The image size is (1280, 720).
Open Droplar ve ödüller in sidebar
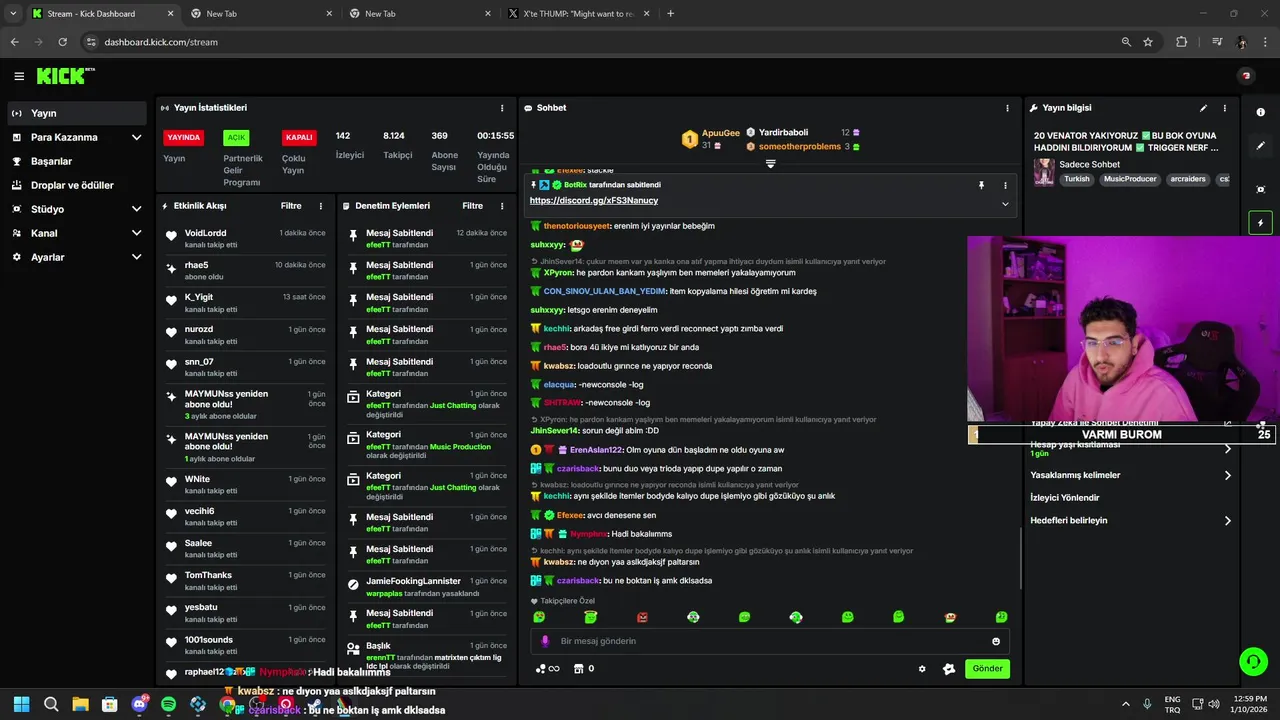(78, 185)
